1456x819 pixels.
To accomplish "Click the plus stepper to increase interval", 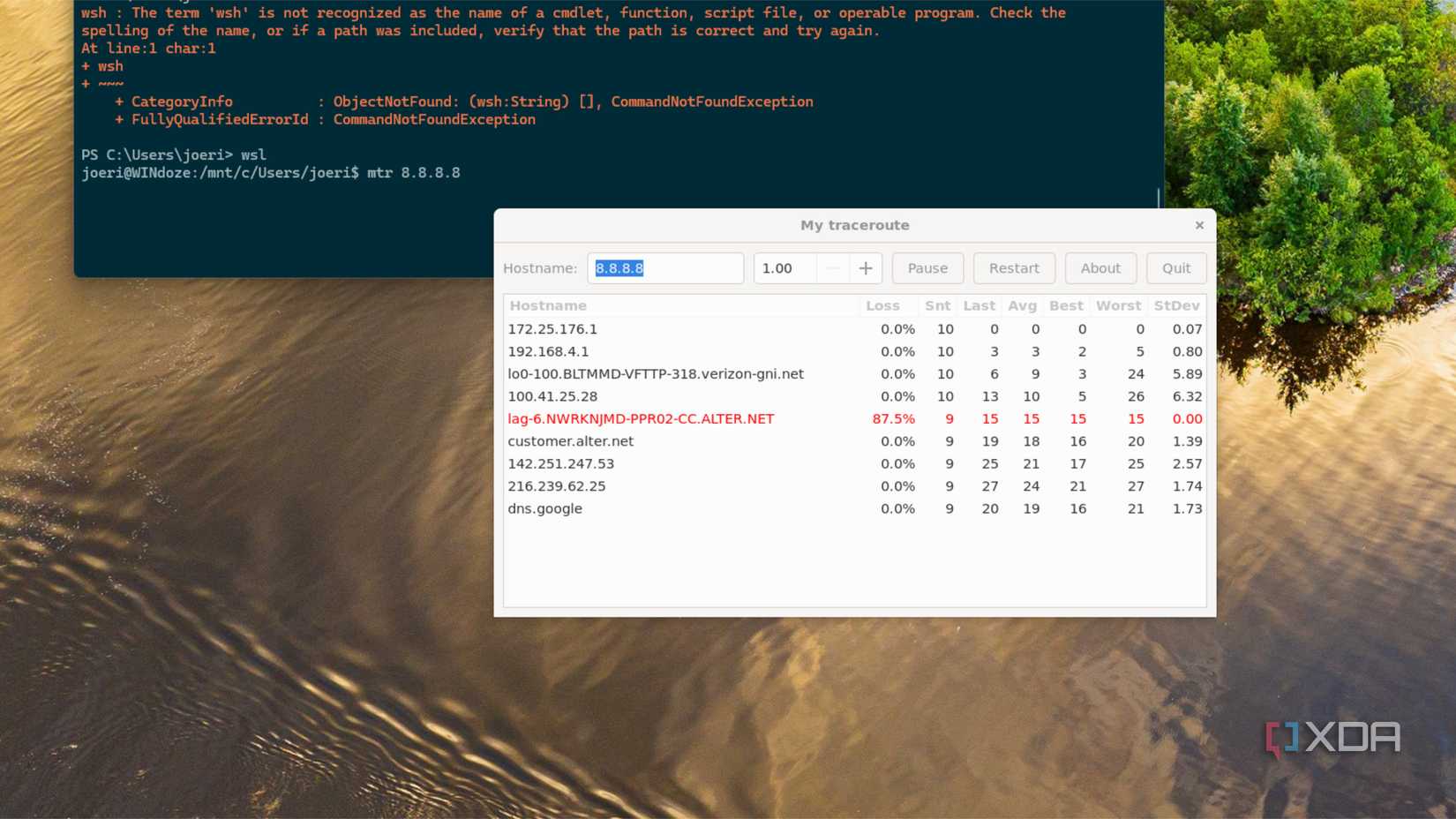I will click(866, 268).
